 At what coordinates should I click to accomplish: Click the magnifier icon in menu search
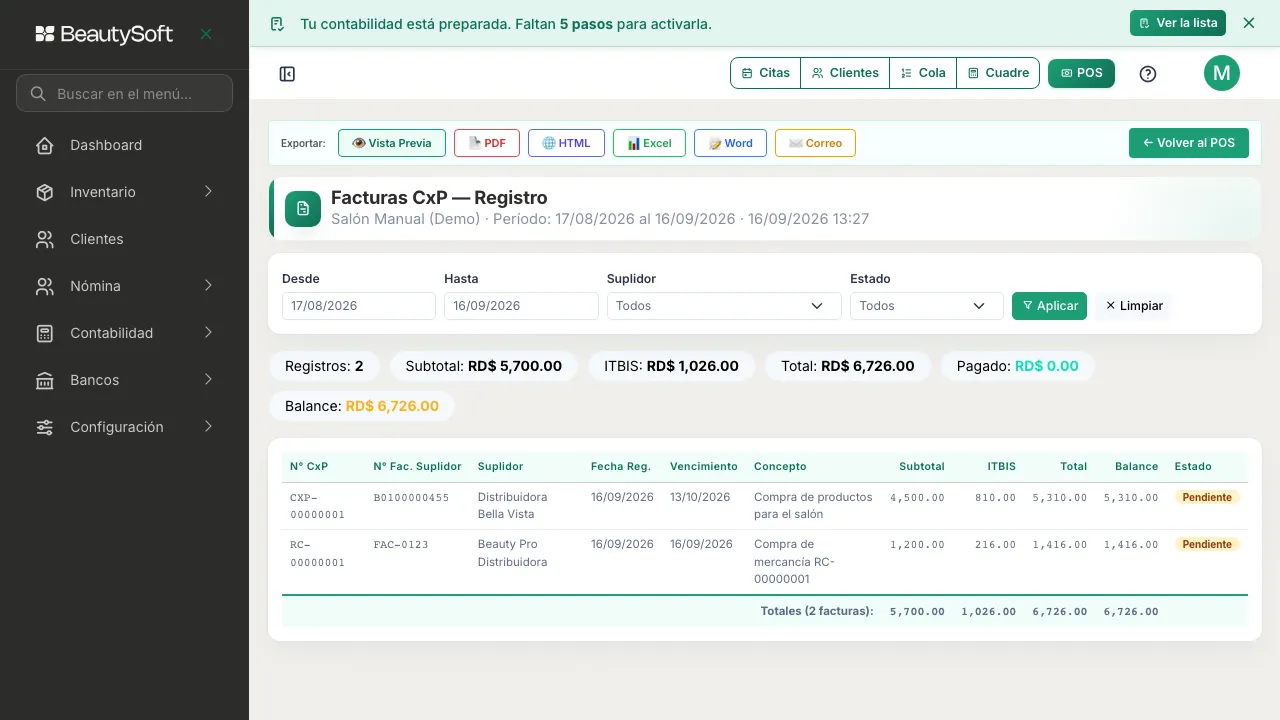(x=38, y=94)
